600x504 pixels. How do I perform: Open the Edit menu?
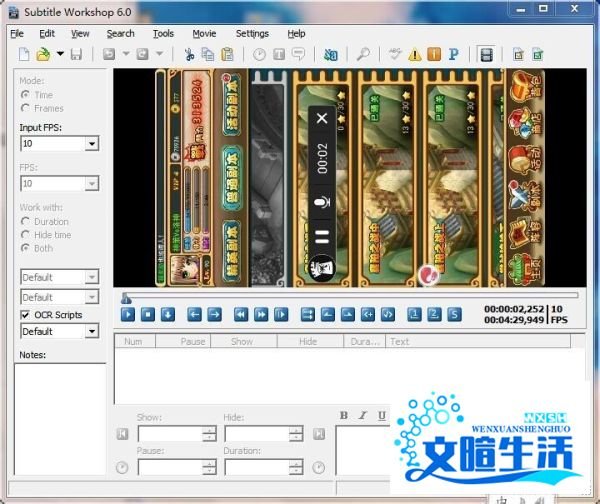47,34
